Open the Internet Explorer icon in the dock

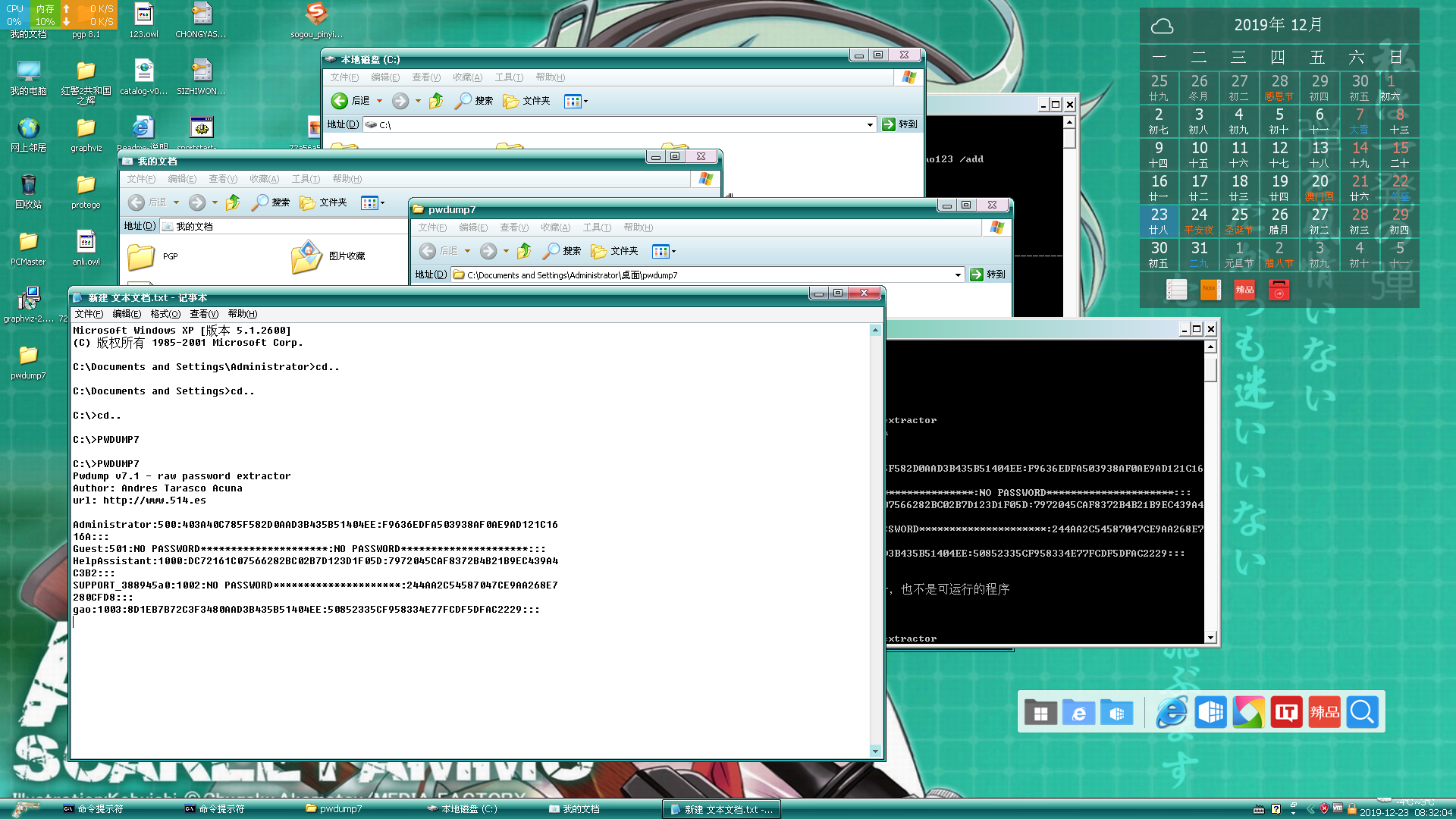pyautogui.click(x=1172, y=713)
